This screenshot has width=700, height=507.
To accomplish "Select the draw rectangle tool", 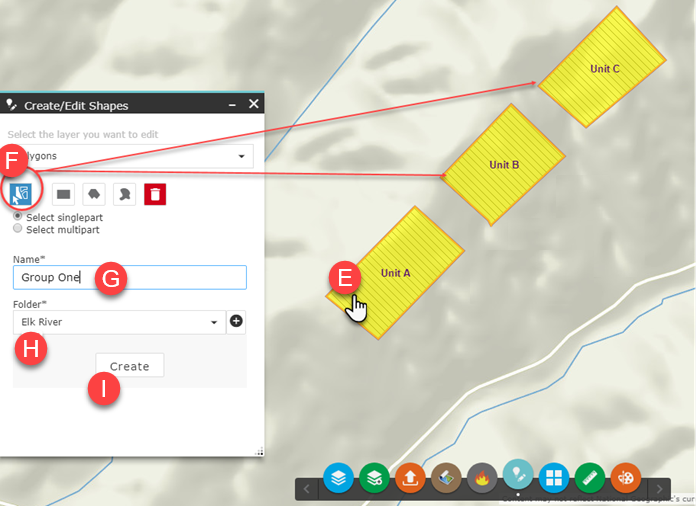I will (x=62, y=193).
